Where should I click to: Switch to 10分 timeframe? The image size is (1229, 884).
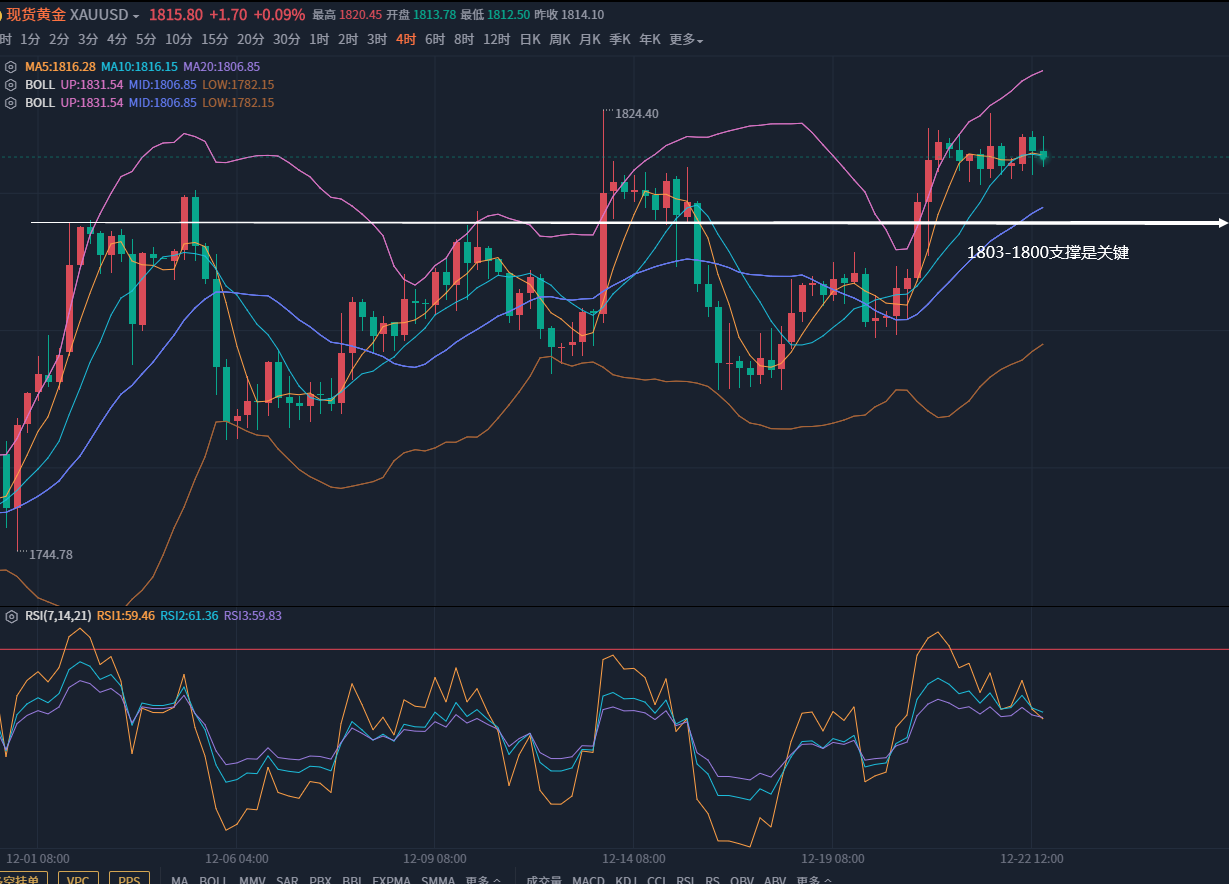tap(179, 40)
